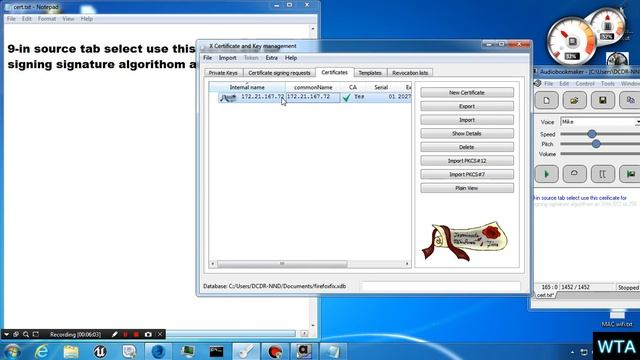The width and height of the screenshot is (640, 360).
Task: Switch to the Revocation lists tab
Action: coord(410,73)
